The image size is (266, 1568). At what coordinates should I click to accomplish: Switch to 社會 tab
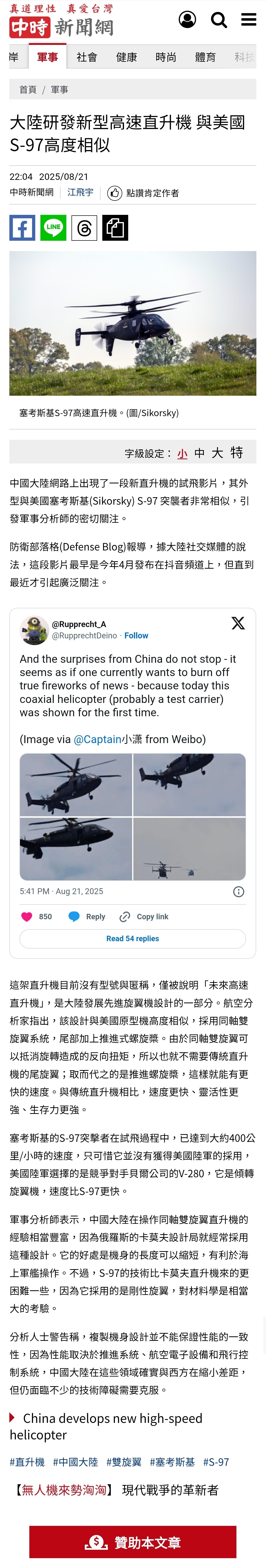(87, 57)
